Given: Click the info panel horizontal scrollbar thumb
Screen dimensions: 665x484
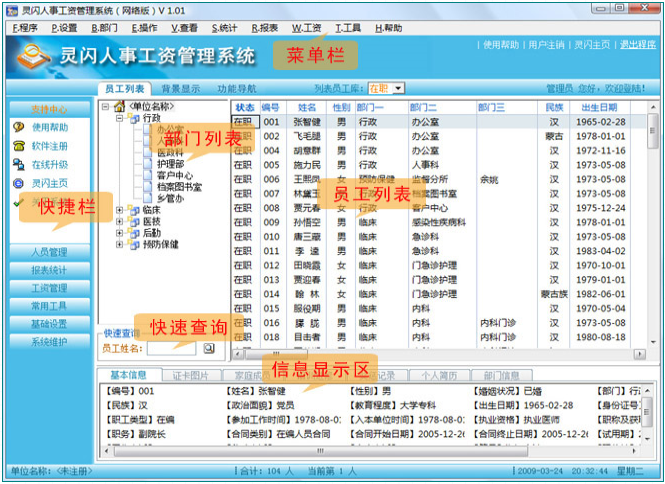Looking at the screenshot, I should coord(320,451).
